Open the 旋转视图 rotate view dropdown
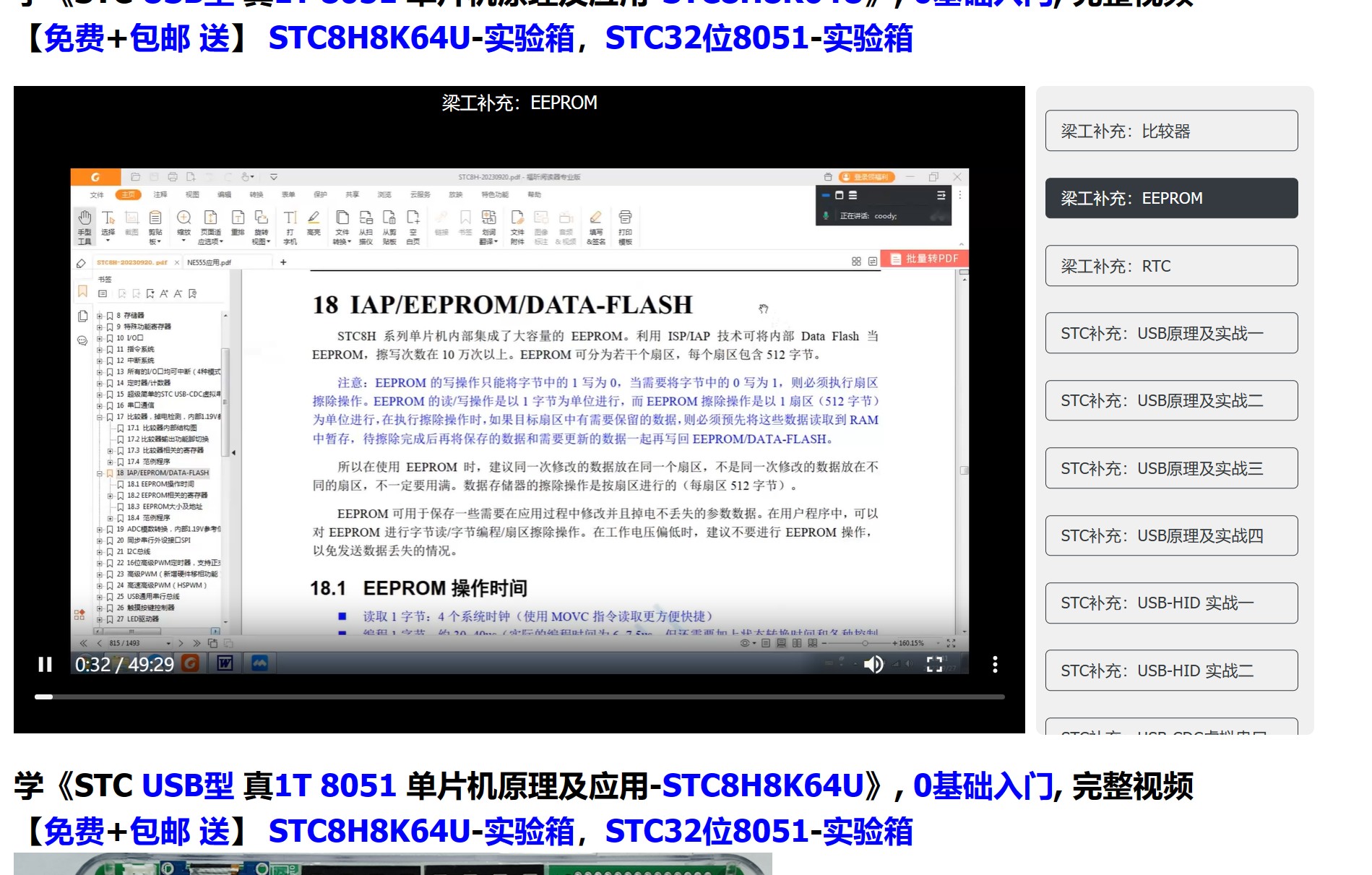This screenshot has height=875, width=1372. point(262,226)
